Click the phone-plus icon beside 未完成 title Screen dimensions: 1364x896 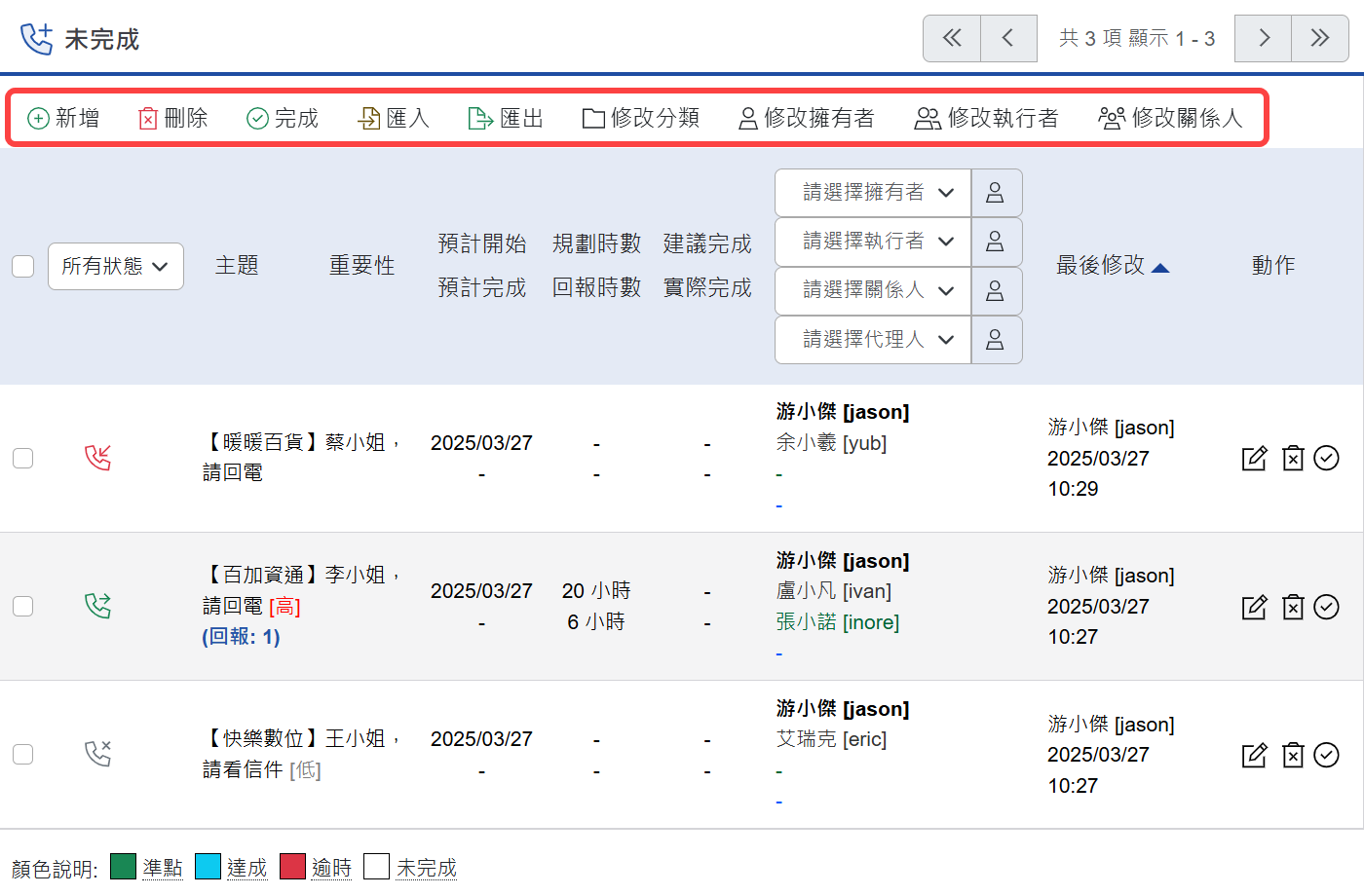point(37,39)
